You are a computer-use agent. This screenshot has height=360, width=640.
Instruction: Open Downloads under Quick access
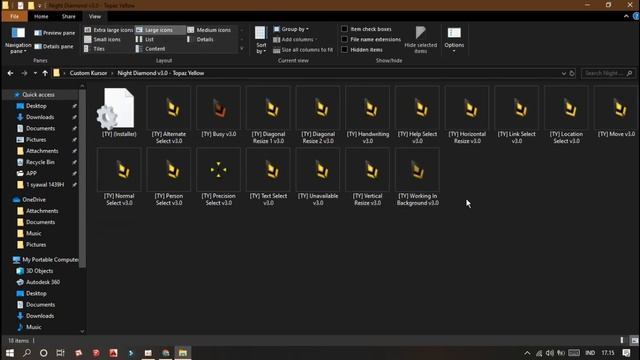[40, 117]
